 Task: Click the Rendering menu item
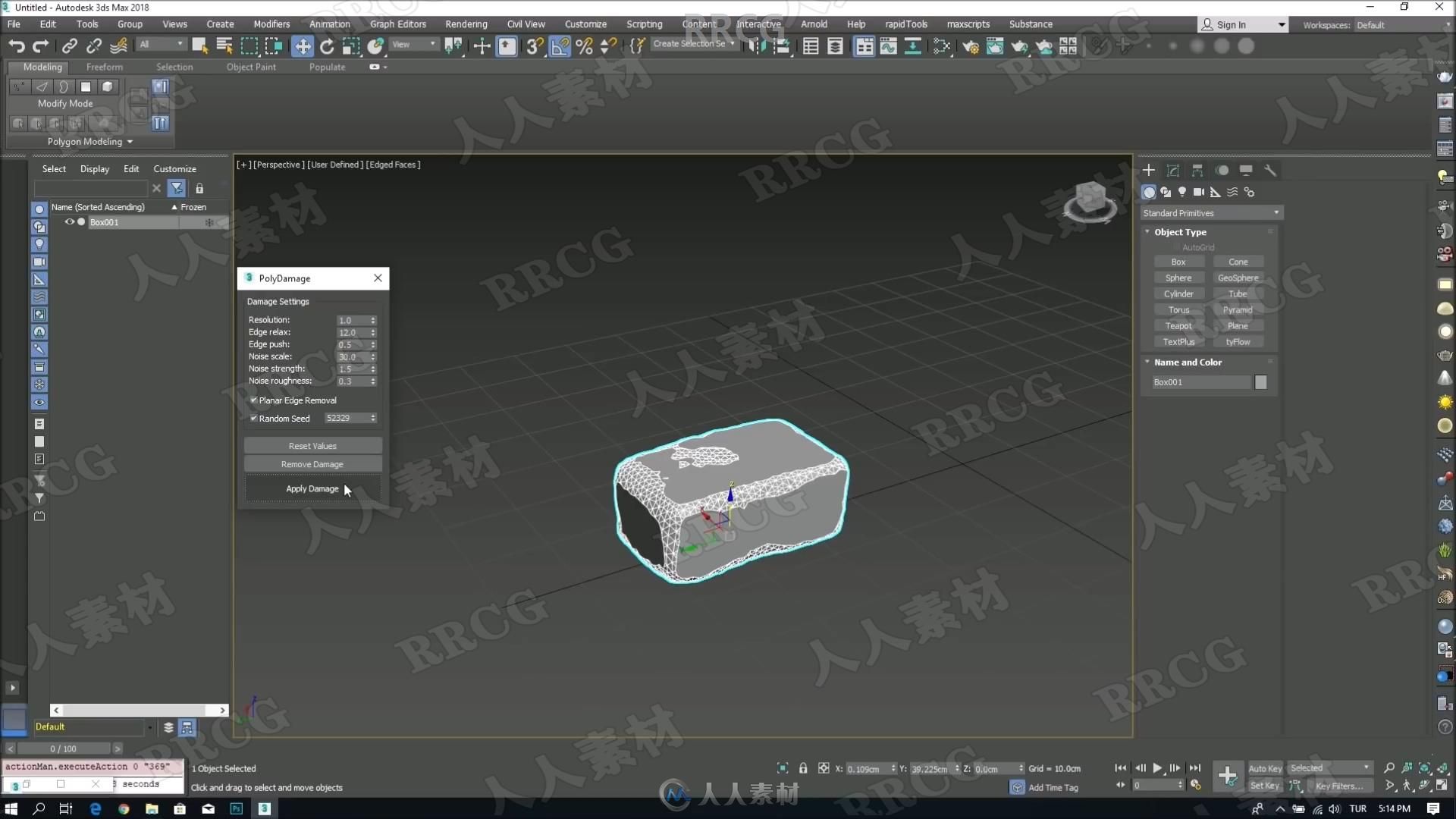pos(466,24)
